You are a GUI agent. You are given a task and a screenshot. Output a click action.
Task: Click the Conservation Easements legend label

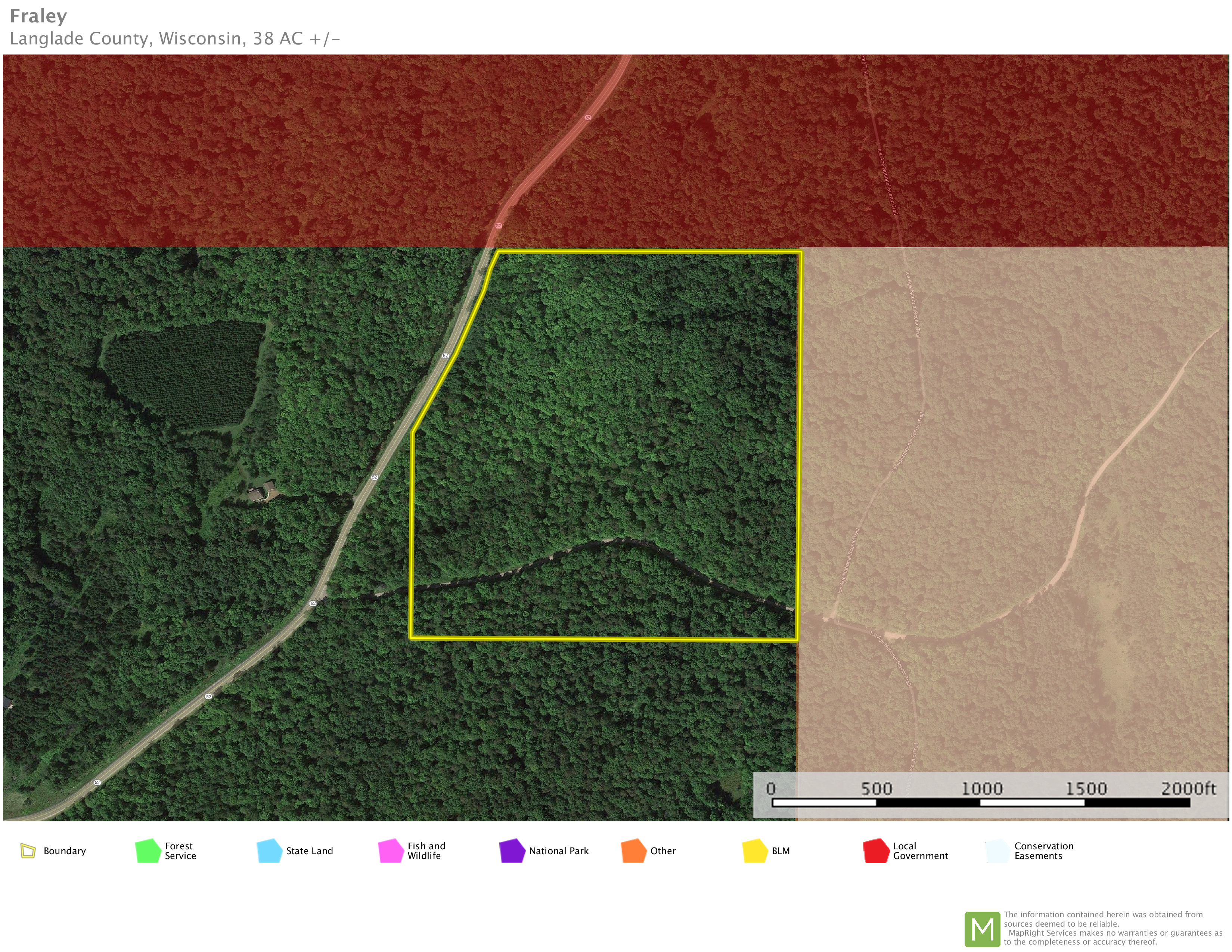click(1043, 851)
